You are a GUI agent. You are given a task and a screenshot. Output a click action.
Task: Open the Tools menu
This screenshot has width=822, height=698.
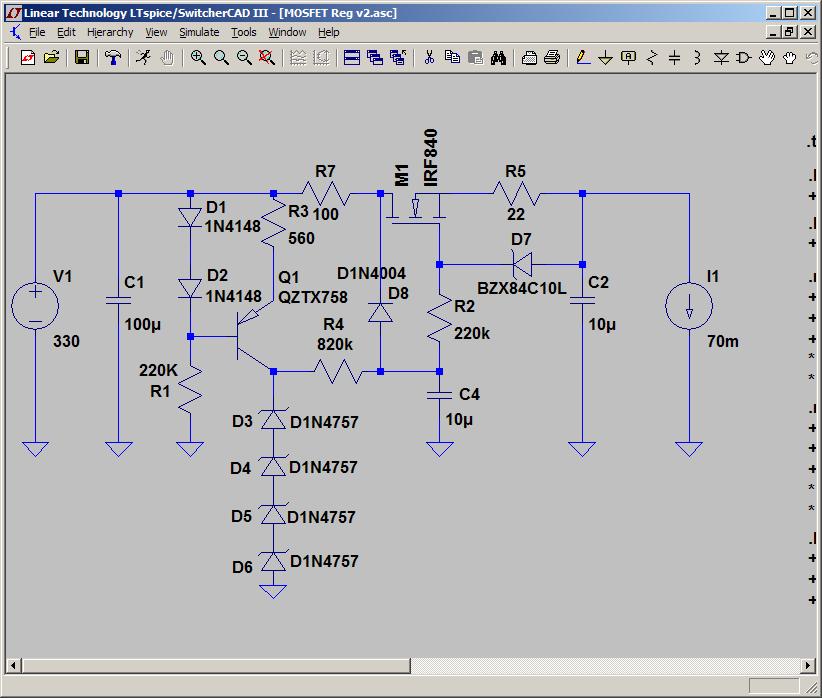coord(244,33)
